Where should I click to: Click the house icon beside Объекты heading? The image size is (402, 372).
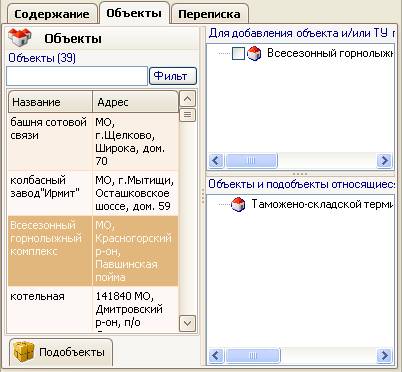point(20,38)
